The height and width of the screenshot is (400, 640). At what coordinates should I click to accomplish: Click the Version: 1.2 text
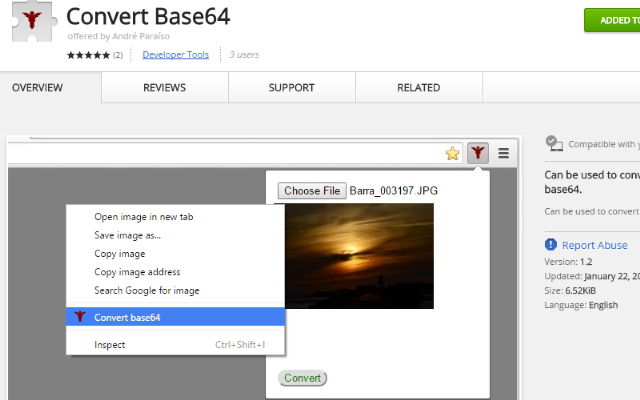(568, 262)
